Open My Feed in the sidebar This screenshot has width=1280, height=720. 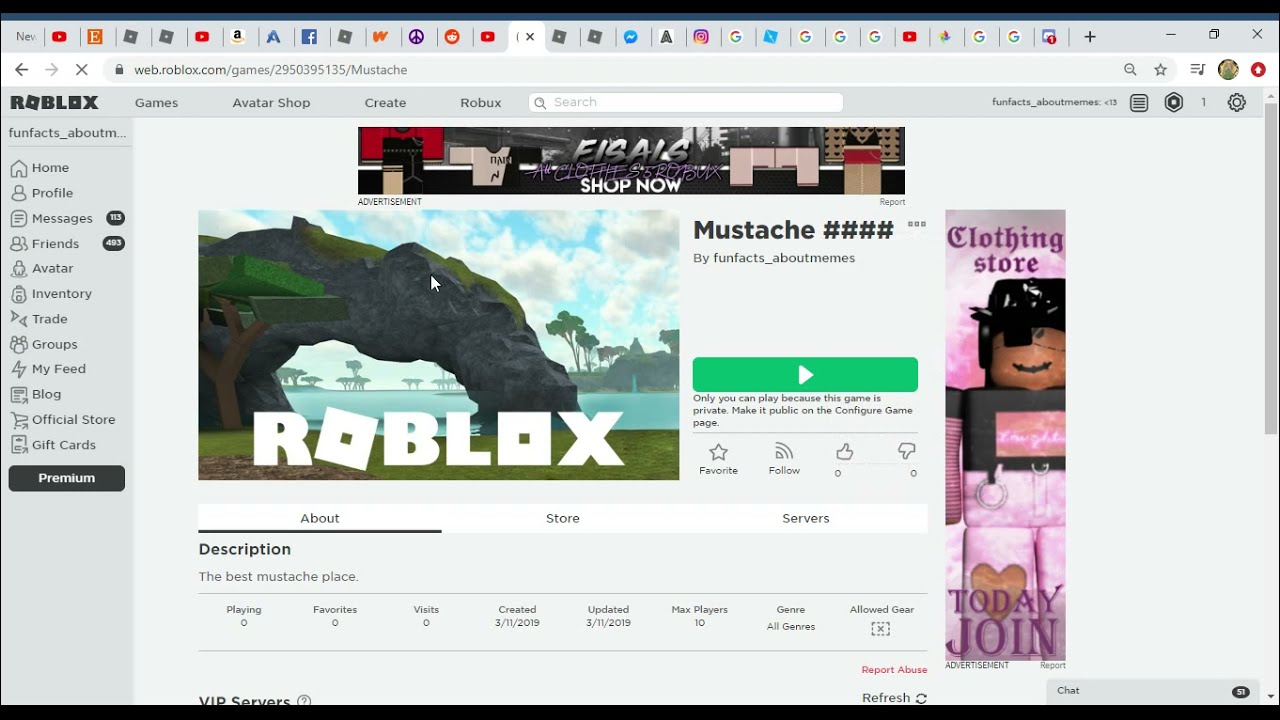(x=48, y=369)
